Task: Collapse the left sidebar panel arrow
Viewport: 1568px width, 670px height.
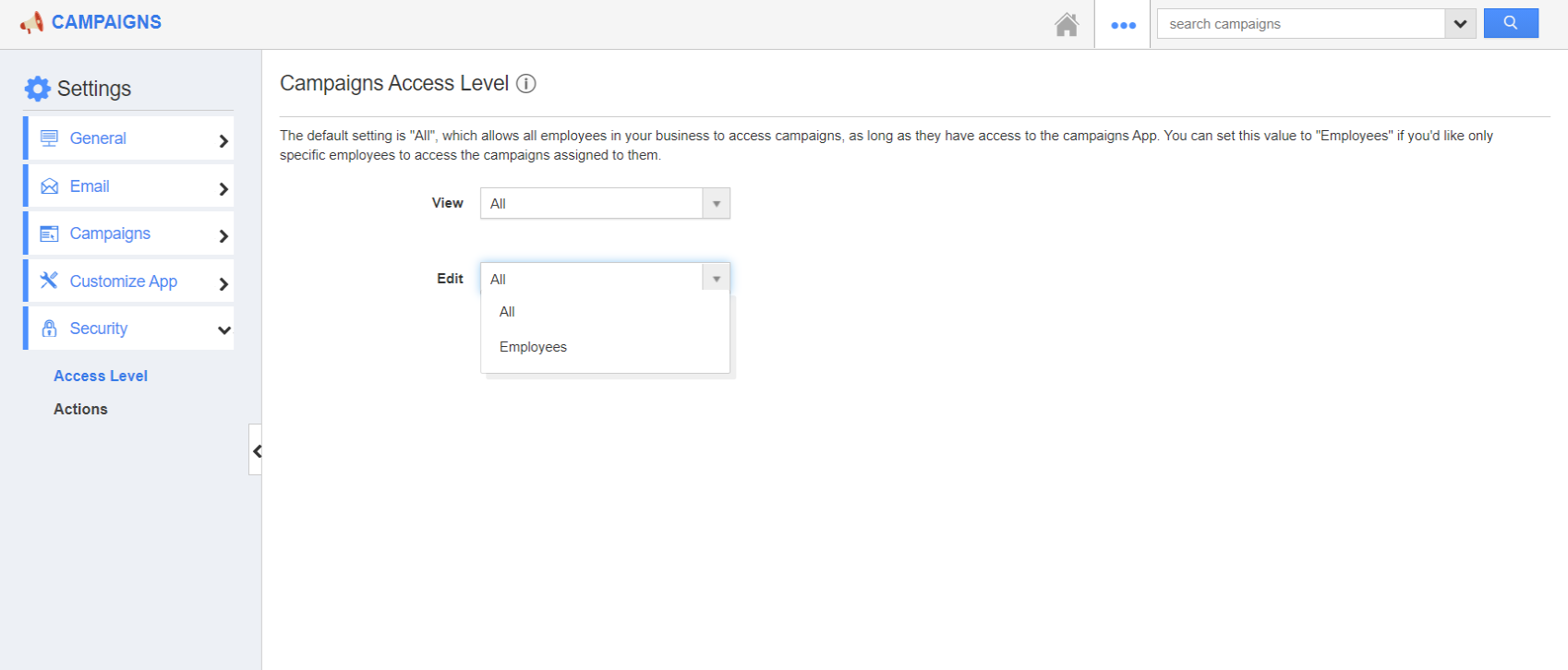Action: 256,450
